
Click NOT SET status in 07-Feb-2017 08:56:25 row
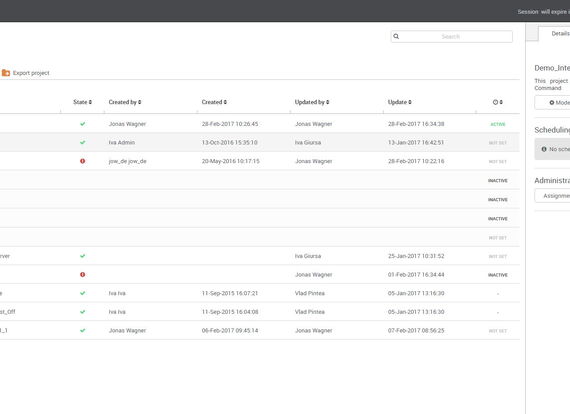[498, 331]
